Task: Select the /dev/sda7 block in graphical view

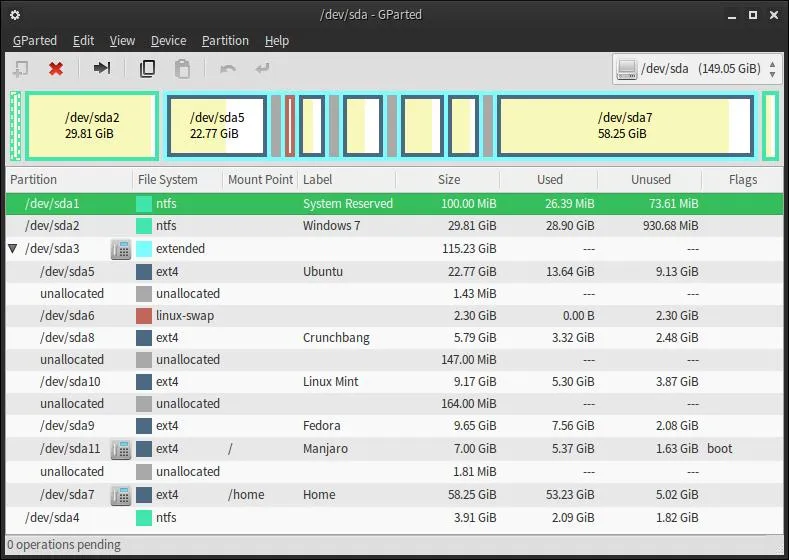Action: tap(625, 126)
